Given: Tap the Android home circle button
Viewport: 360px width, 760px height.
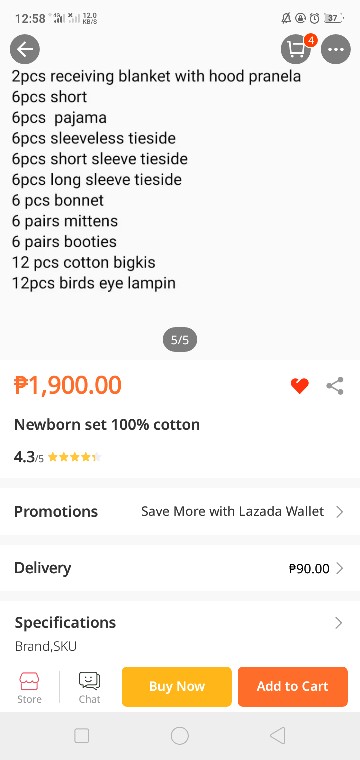Looking at the screenshot, I should click(180, 736).
